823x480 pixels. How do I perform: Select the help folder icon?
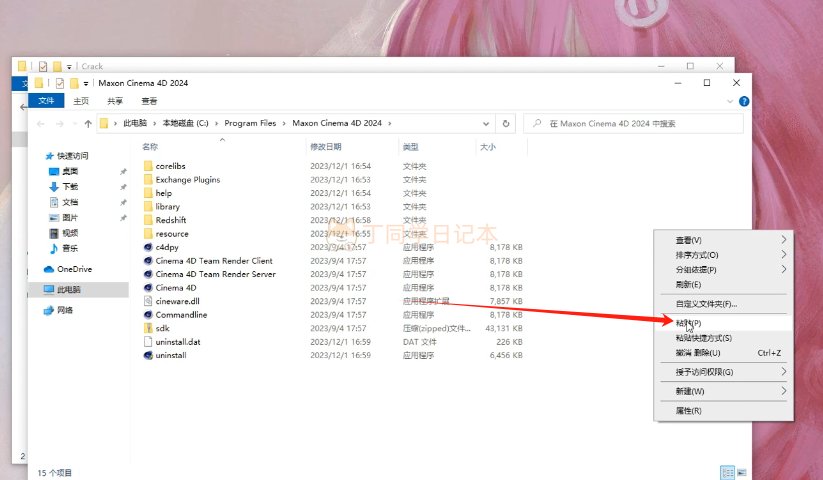tap(148, 193)
